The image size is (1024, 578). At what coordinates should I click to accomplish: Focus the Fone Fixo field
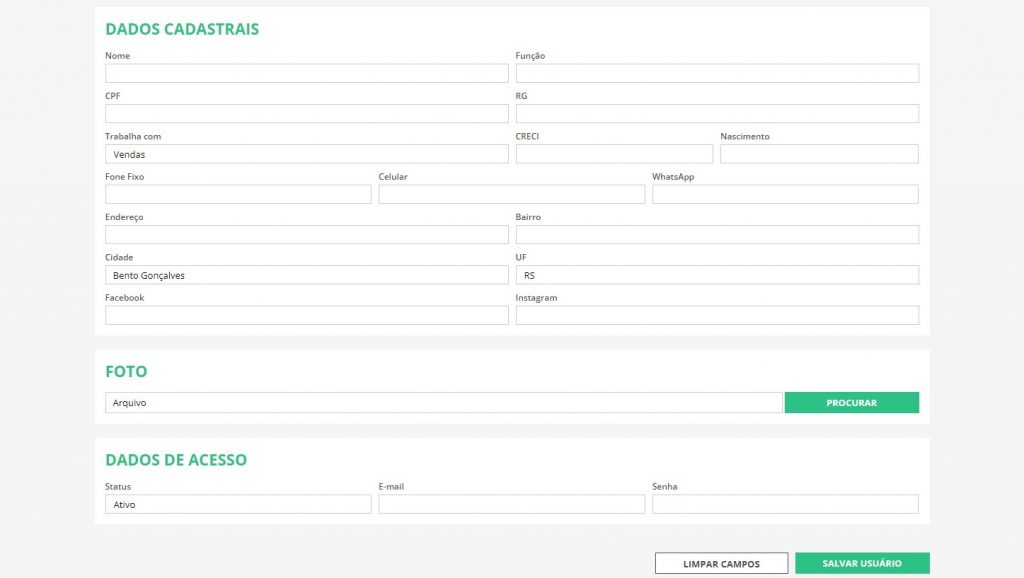[238, 194]
